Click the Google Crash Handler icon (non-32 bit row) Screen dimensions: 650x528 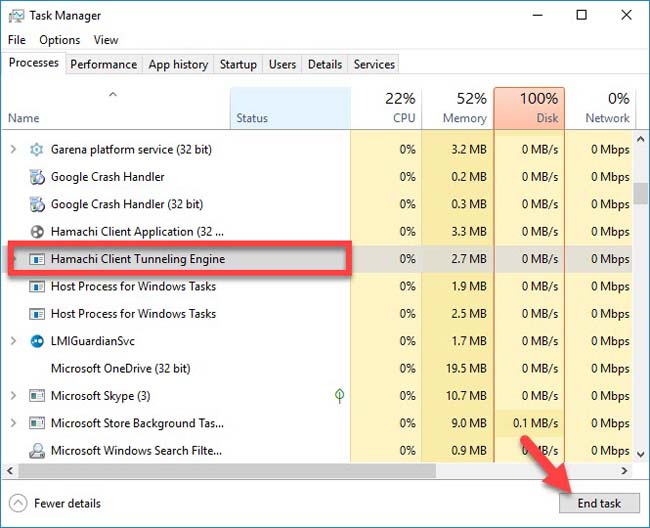(36, 177)
